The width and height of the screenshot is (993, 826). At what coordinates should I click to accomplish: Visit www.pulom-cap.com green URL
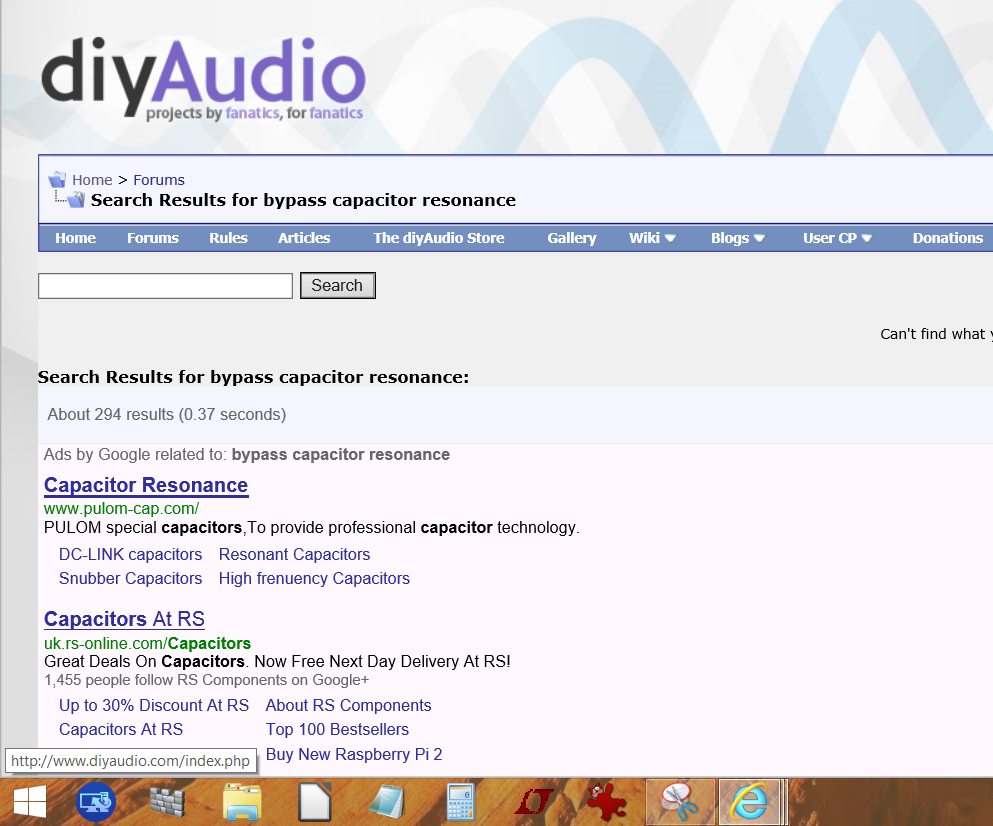click(121, 509)
